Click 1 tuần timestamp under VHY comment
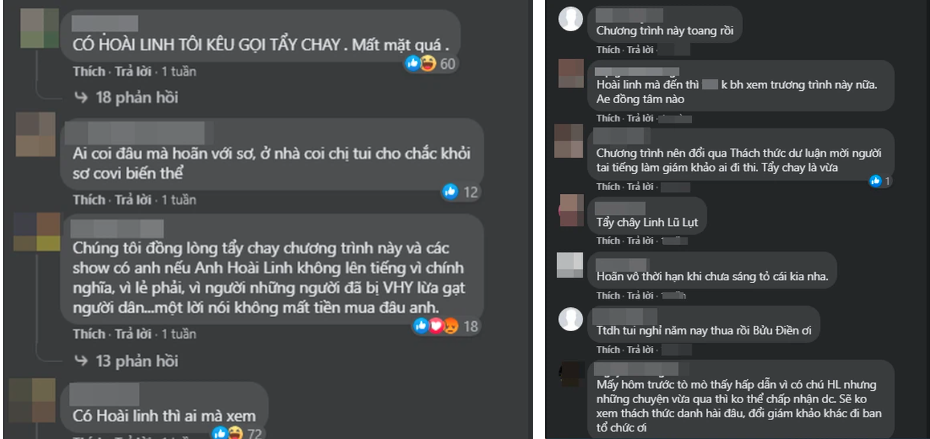This screenshot has height=439, width=930. pyautogui.click(x=179, y=334)
